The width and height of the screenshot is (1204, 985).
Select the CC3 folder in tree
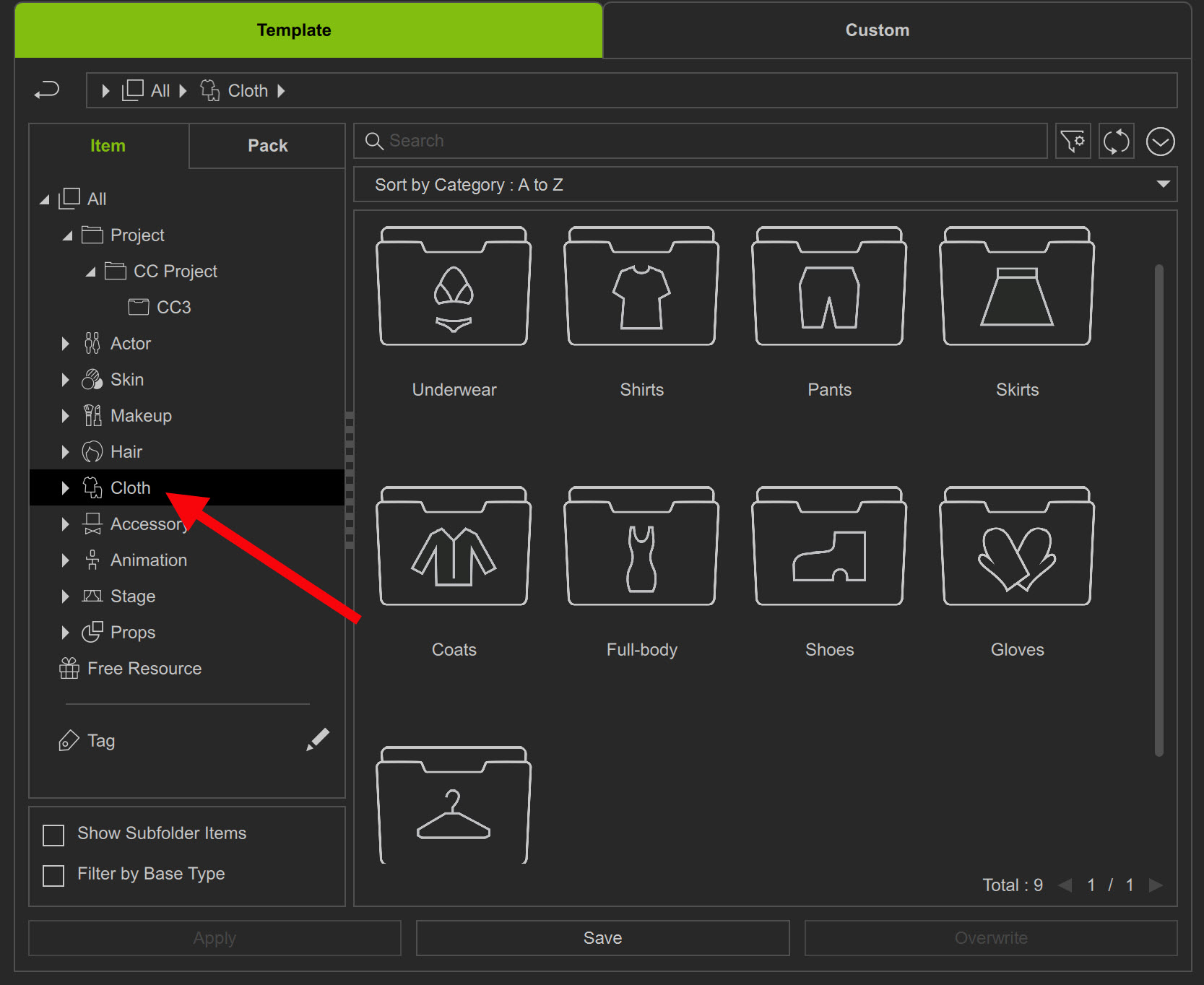click(x=160, y=308)
